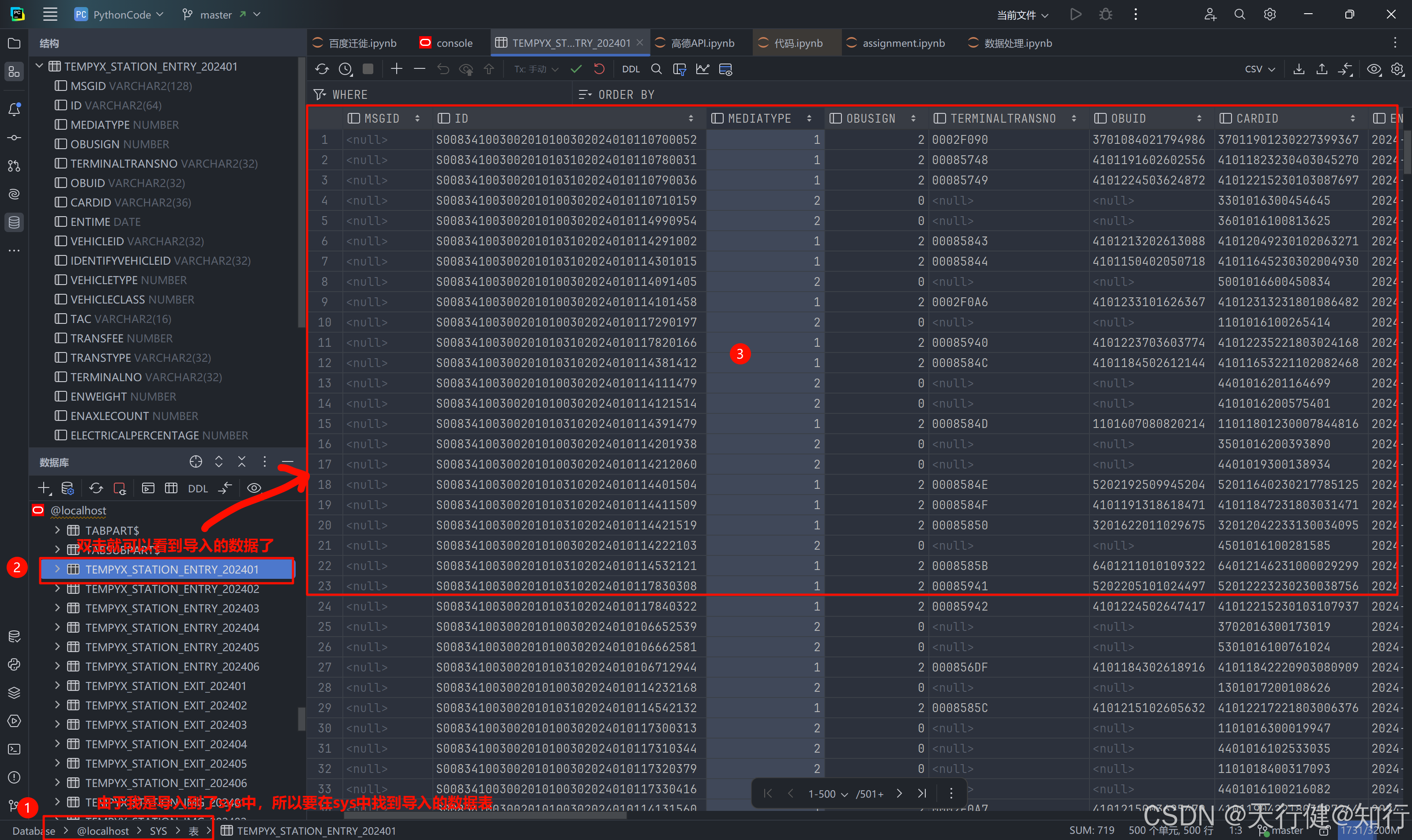Viewport: 1412px width, 840px height.
Task: Toggle the eye view options in grid toolbar
Action: point(1374,69)
